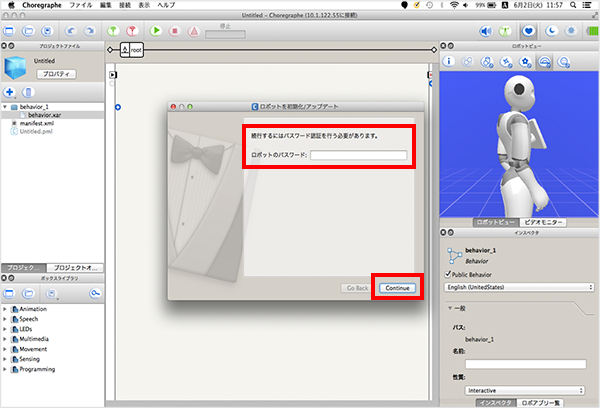Image resolution: width=600 pixels, height=408 pixels.
Task: Open the red warning triangle error view
Action: click(194, 31)
